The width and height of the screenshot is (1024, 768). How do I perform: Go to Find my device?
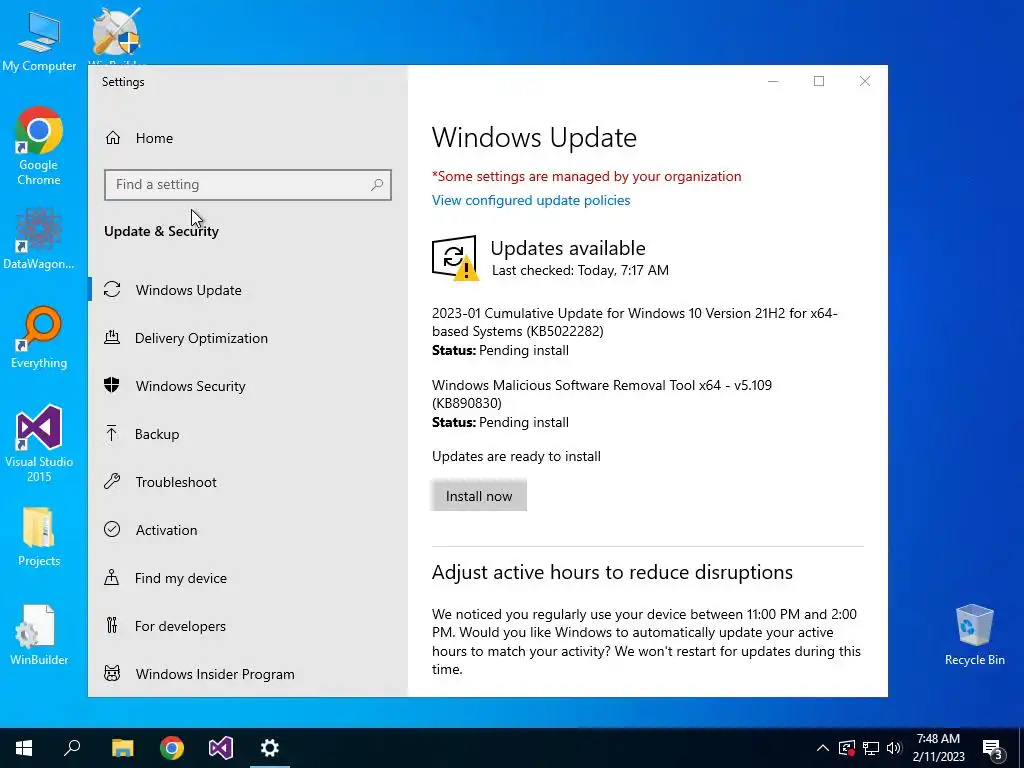(x=181, y=578)
